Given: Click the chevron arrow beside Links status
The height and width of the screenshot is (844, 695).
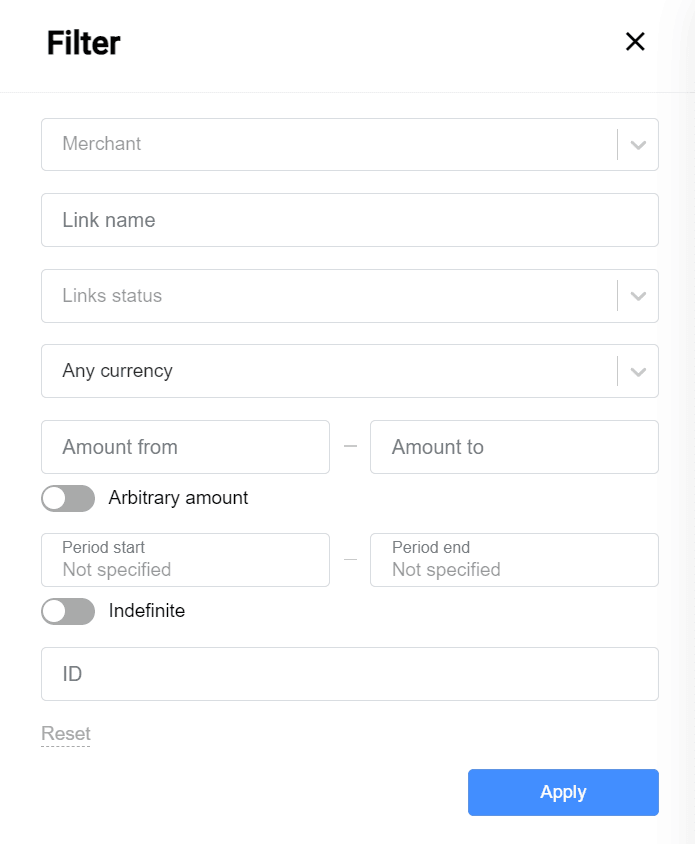Looking at the screenshot, I should [x=638, y=296].
